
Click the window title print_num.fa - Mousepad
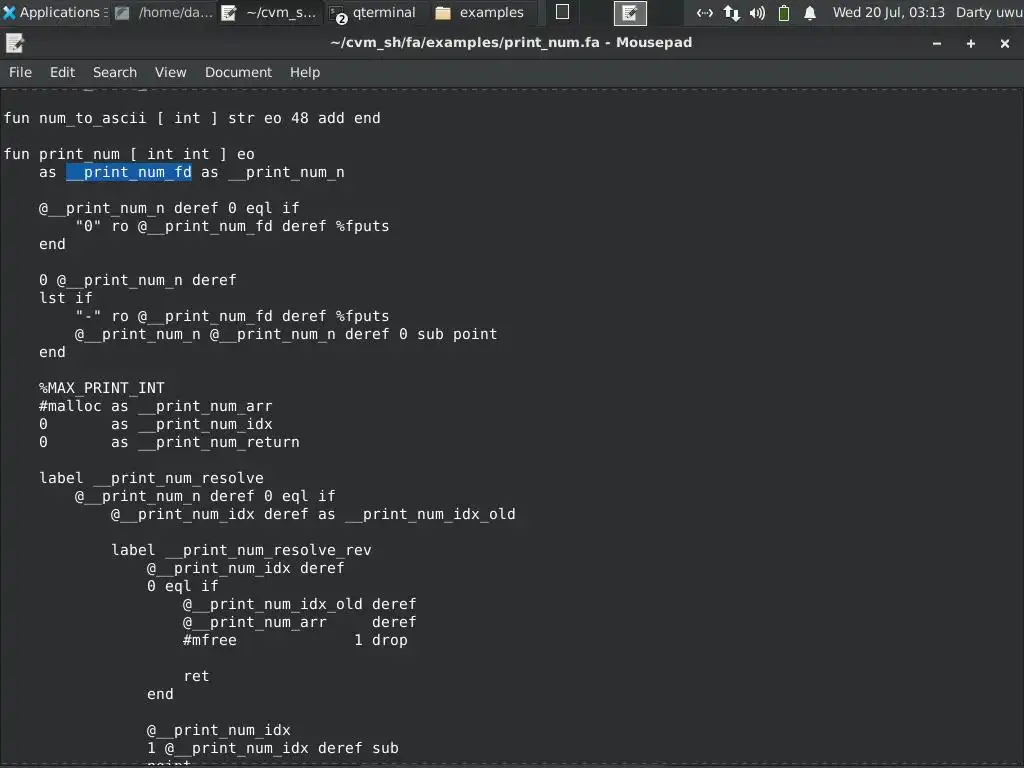click(x=511, y=42)
